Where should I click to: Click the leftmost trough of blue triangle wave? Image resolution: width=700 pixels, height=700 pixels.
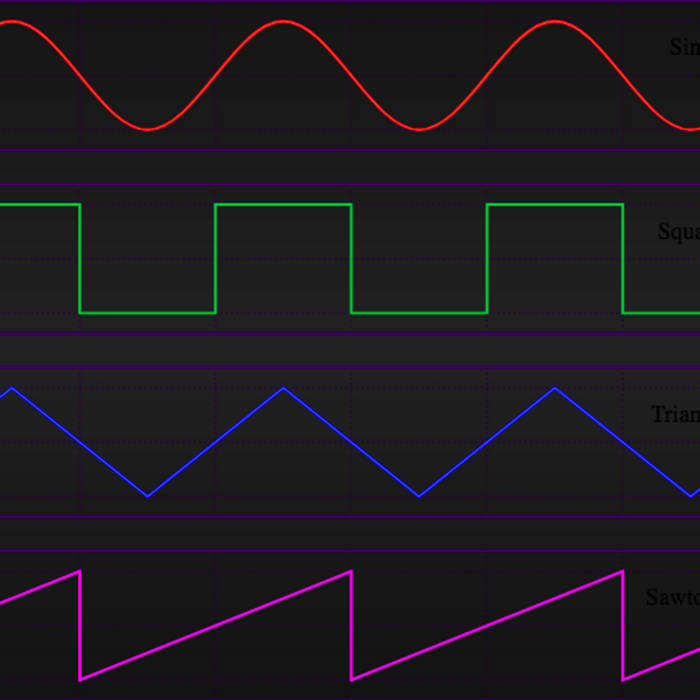(148, 495)
